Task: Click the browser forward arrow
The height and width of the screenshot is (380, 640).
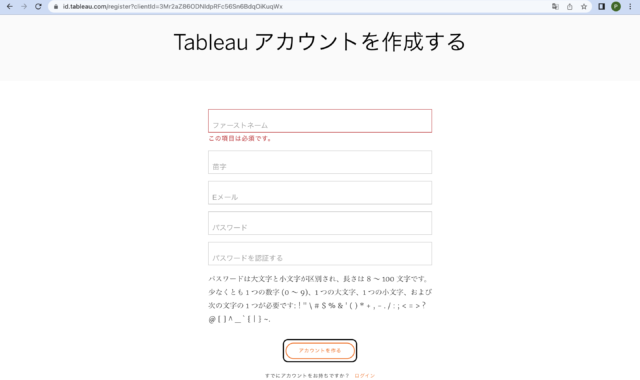Action: click(x=24, y=7)
